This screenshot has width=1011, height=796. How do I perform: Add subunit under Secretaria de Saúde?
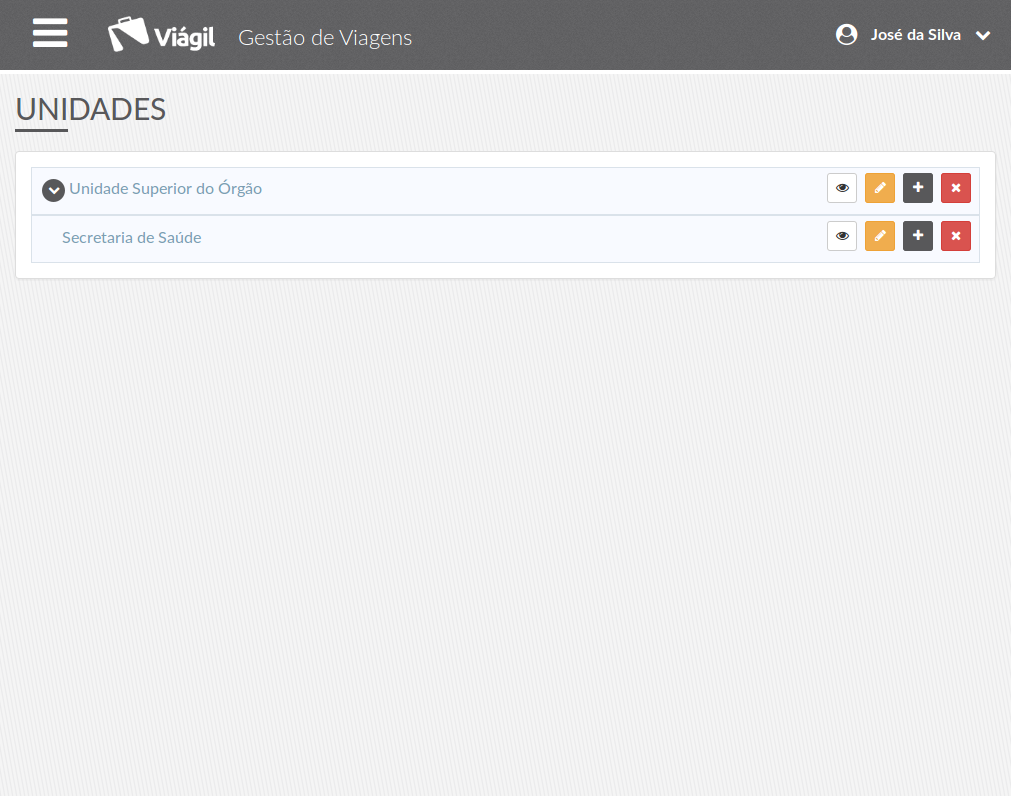(x=918, y=236)
